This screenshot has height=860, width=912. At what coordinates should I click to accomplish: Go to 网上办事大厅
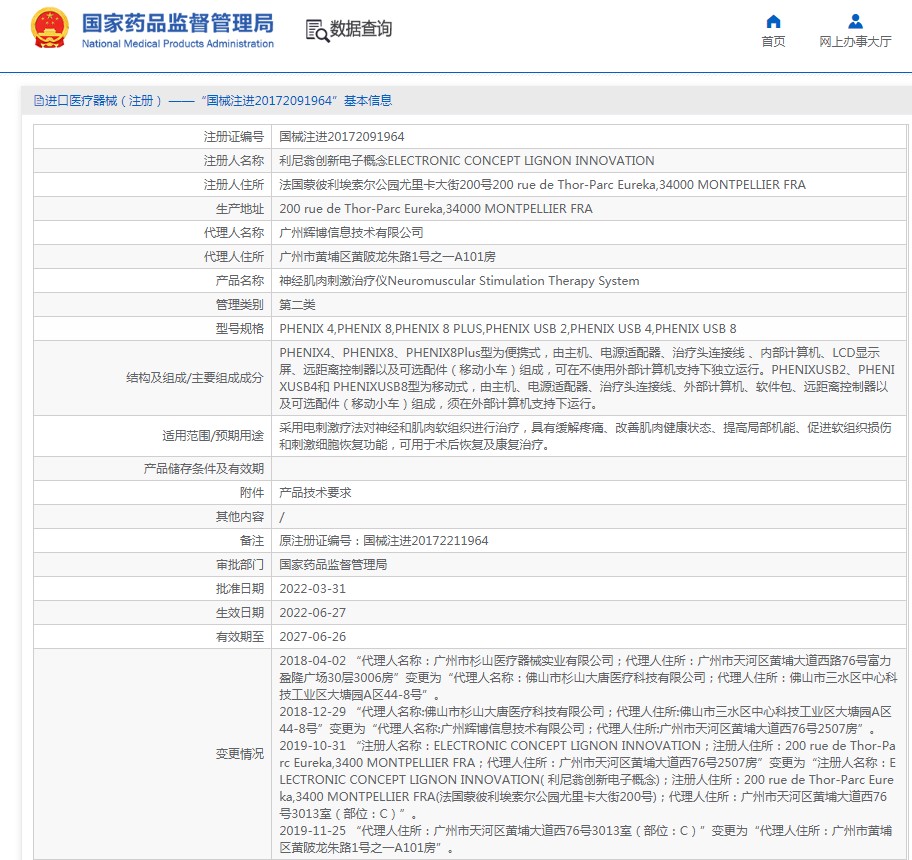(855, 41)
